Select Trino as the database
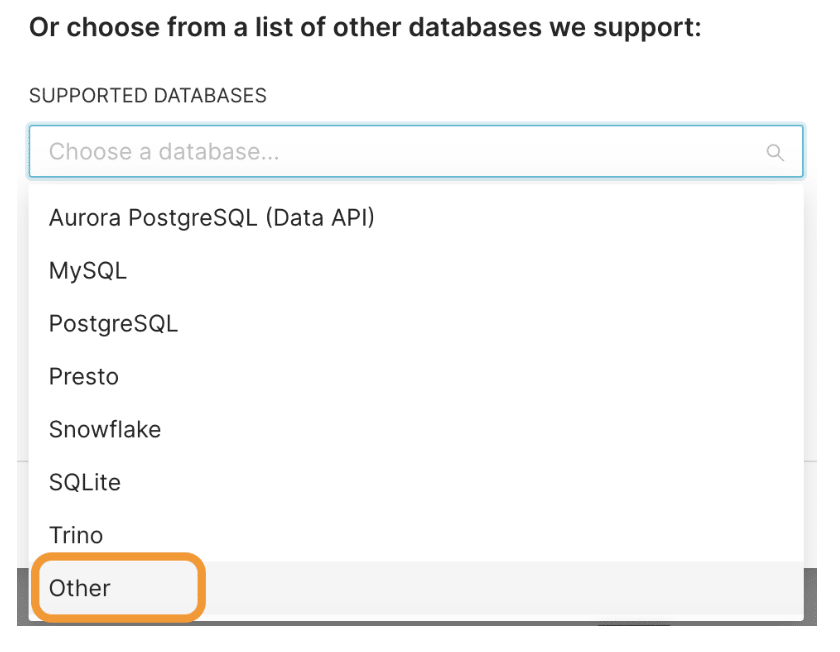 click(416, 535)
